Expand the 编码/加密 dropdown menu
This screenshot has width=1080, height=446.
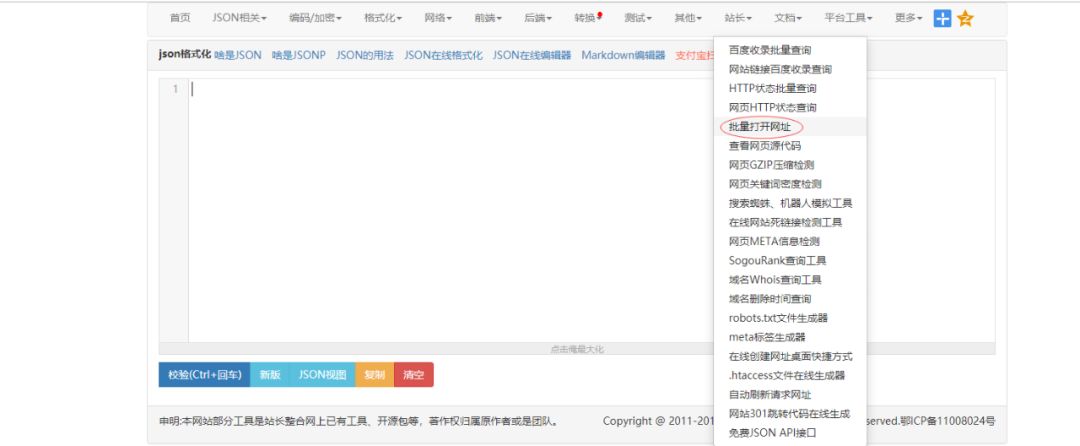(x=315, y=19)
